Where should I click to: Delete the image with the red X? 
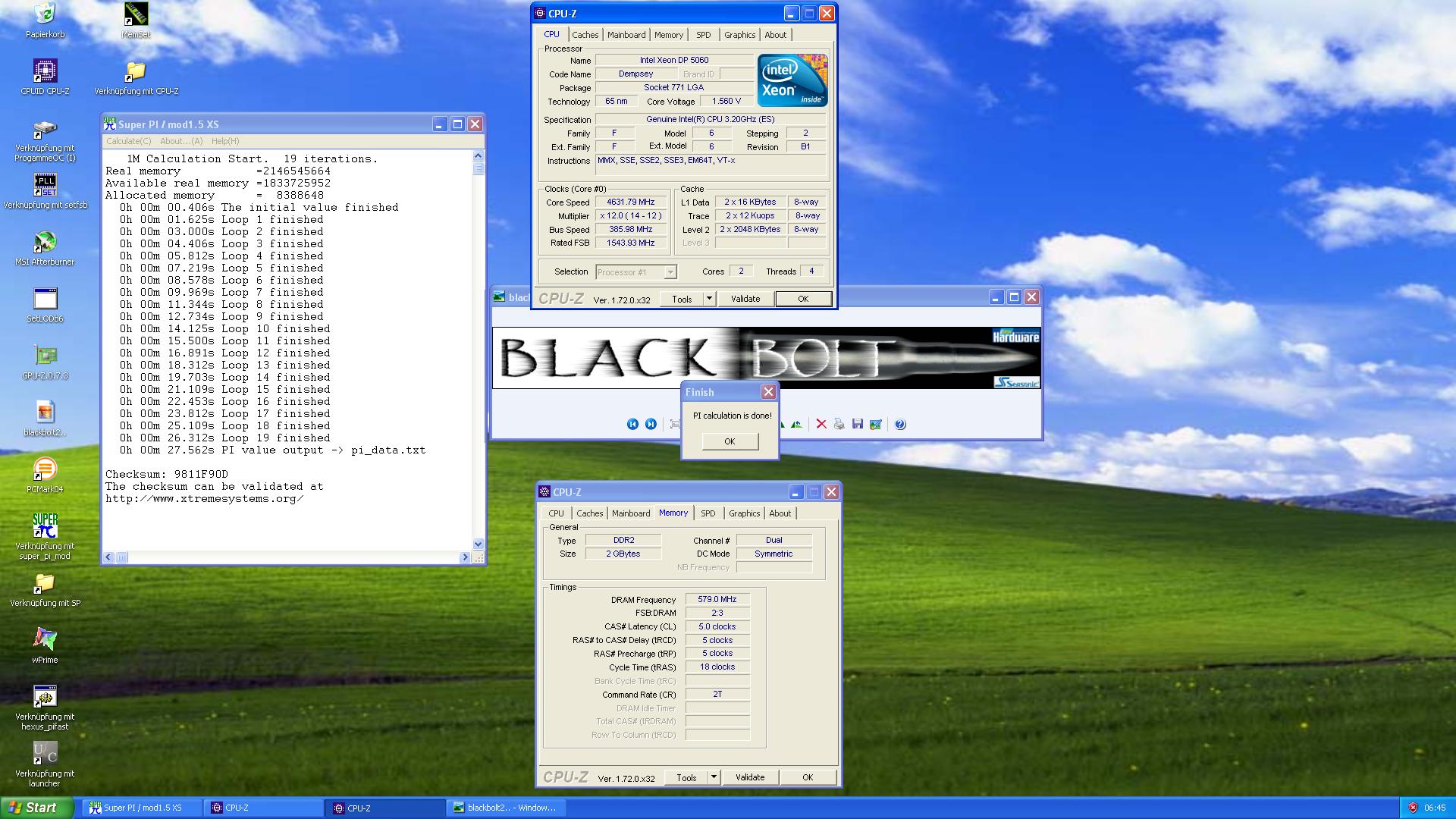point(821,425)
